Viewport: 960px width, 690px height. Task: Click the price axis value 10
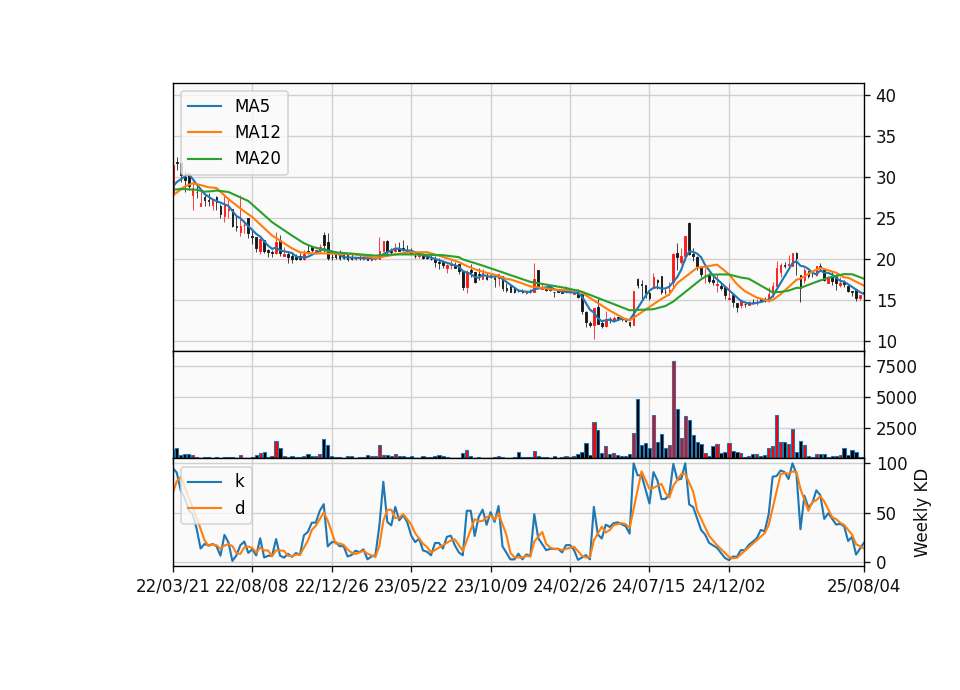click(x=886, y=342)
